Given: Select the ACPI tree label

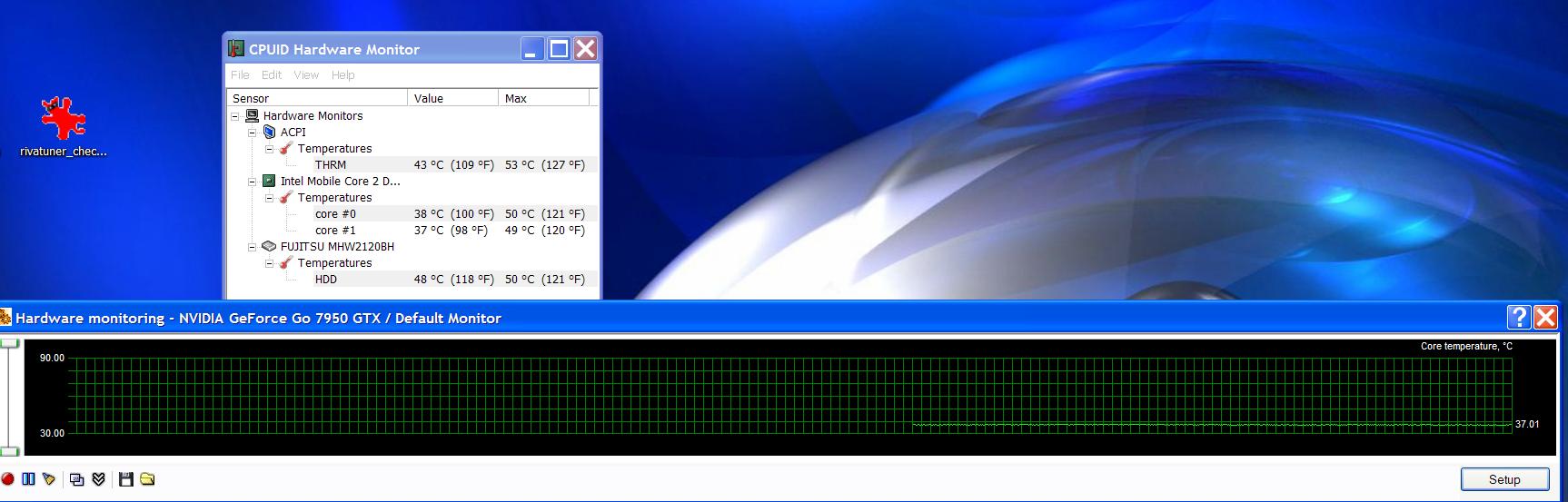Looking at the screenshot, I should click(293, 132).
